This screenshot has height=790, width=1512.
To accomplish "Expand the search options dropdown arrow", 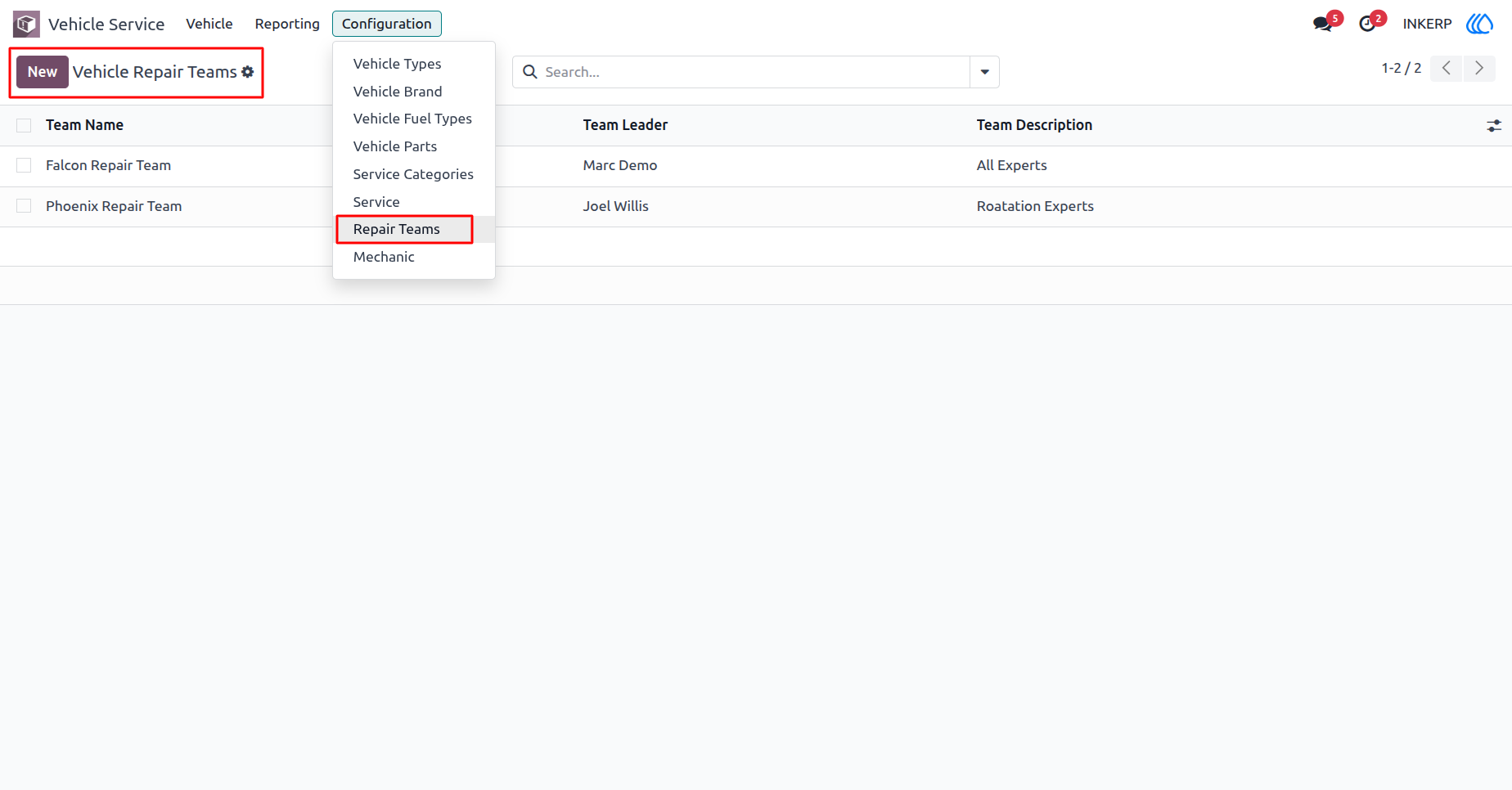I will [984, 72].
